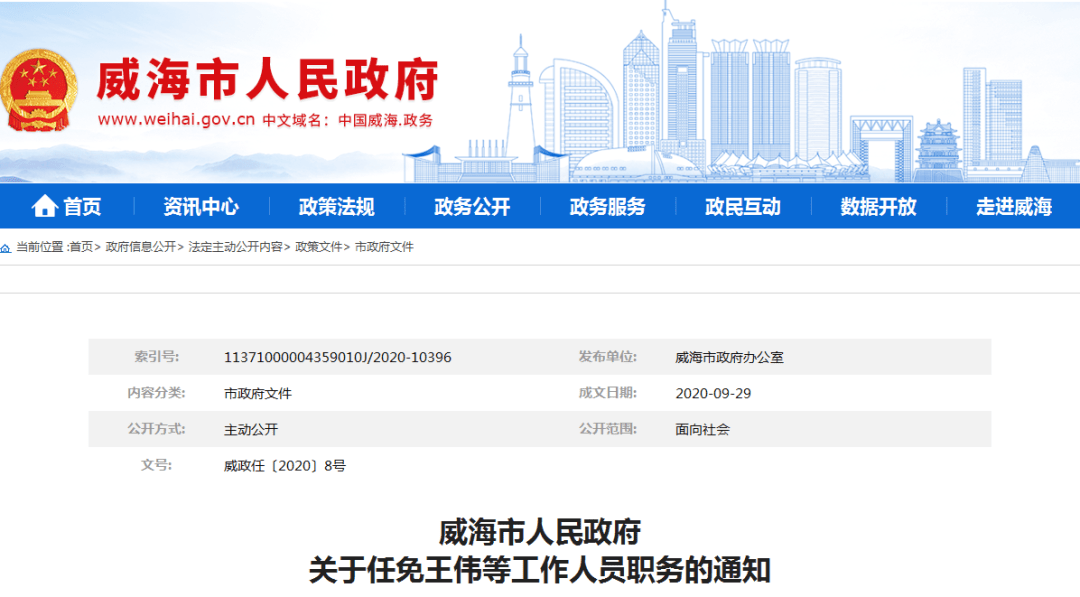The width and height of the screenshot is (1080, 597).
Task: Click the 主动公开 disclosure method value
Action: (251, 430)
